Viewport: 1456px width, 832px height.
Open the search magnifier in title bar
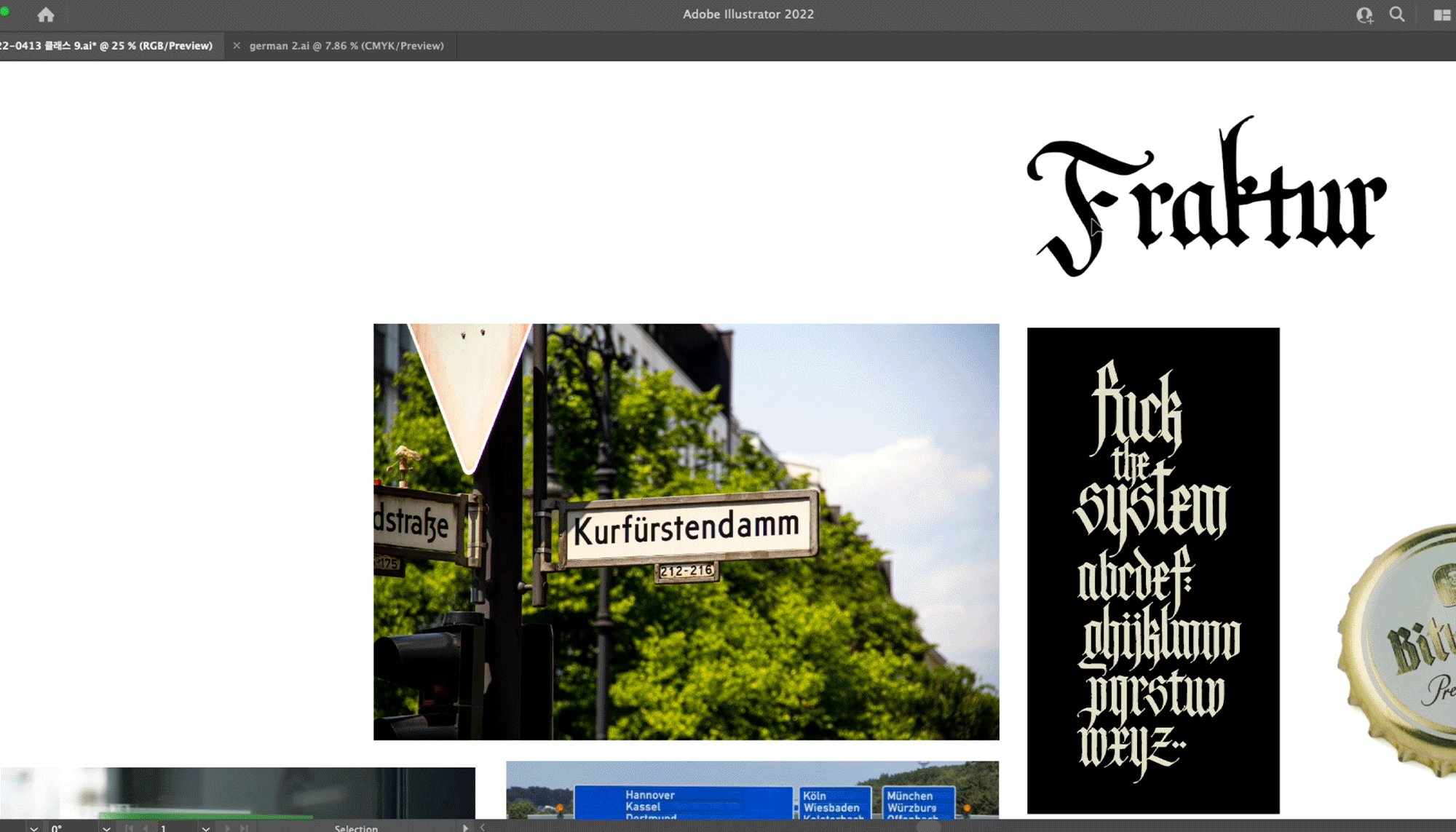pos(1397,15)
